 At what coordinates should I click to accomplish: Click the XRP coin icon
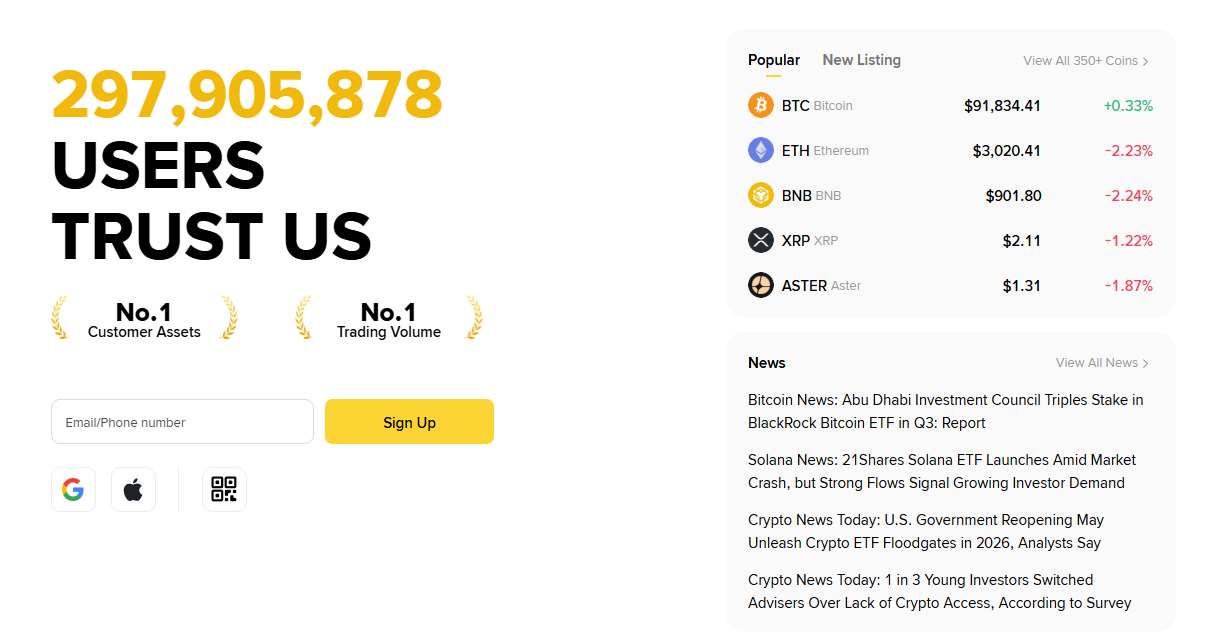(x=761, y=240)
